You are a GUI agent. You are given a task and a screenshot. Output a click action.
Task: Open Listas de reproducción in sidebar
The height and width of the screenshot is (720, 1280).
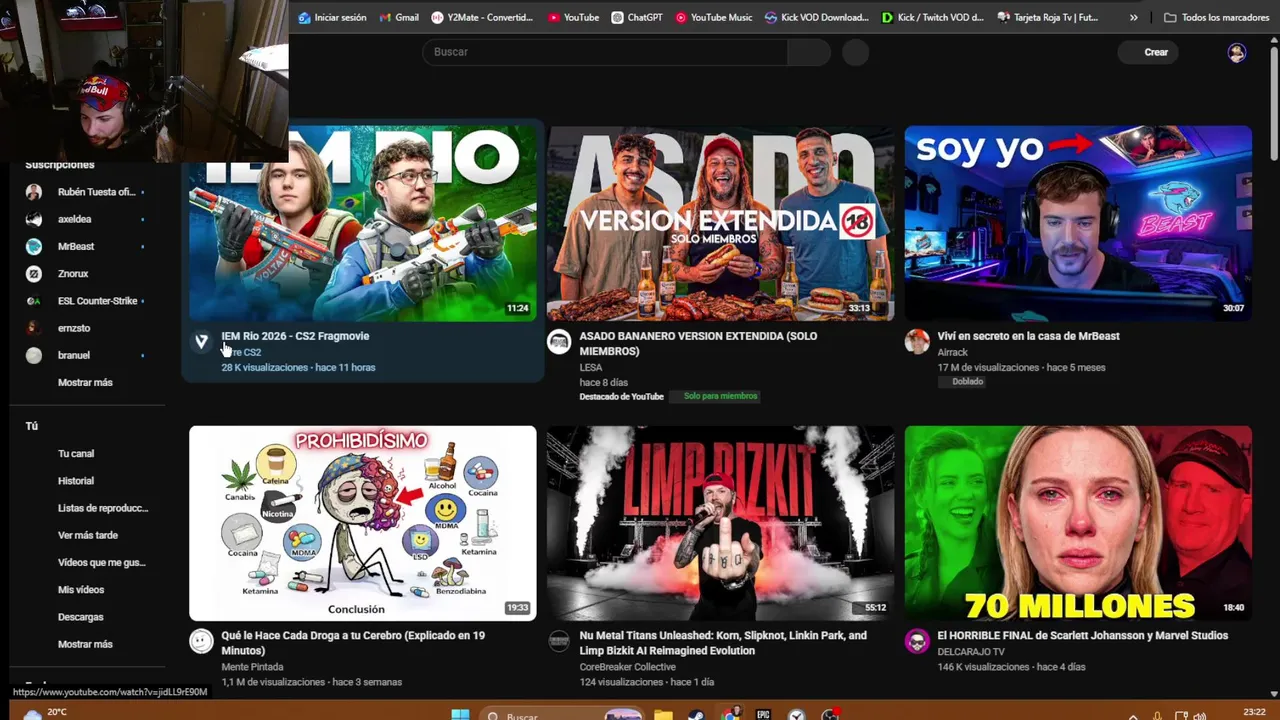103,508
